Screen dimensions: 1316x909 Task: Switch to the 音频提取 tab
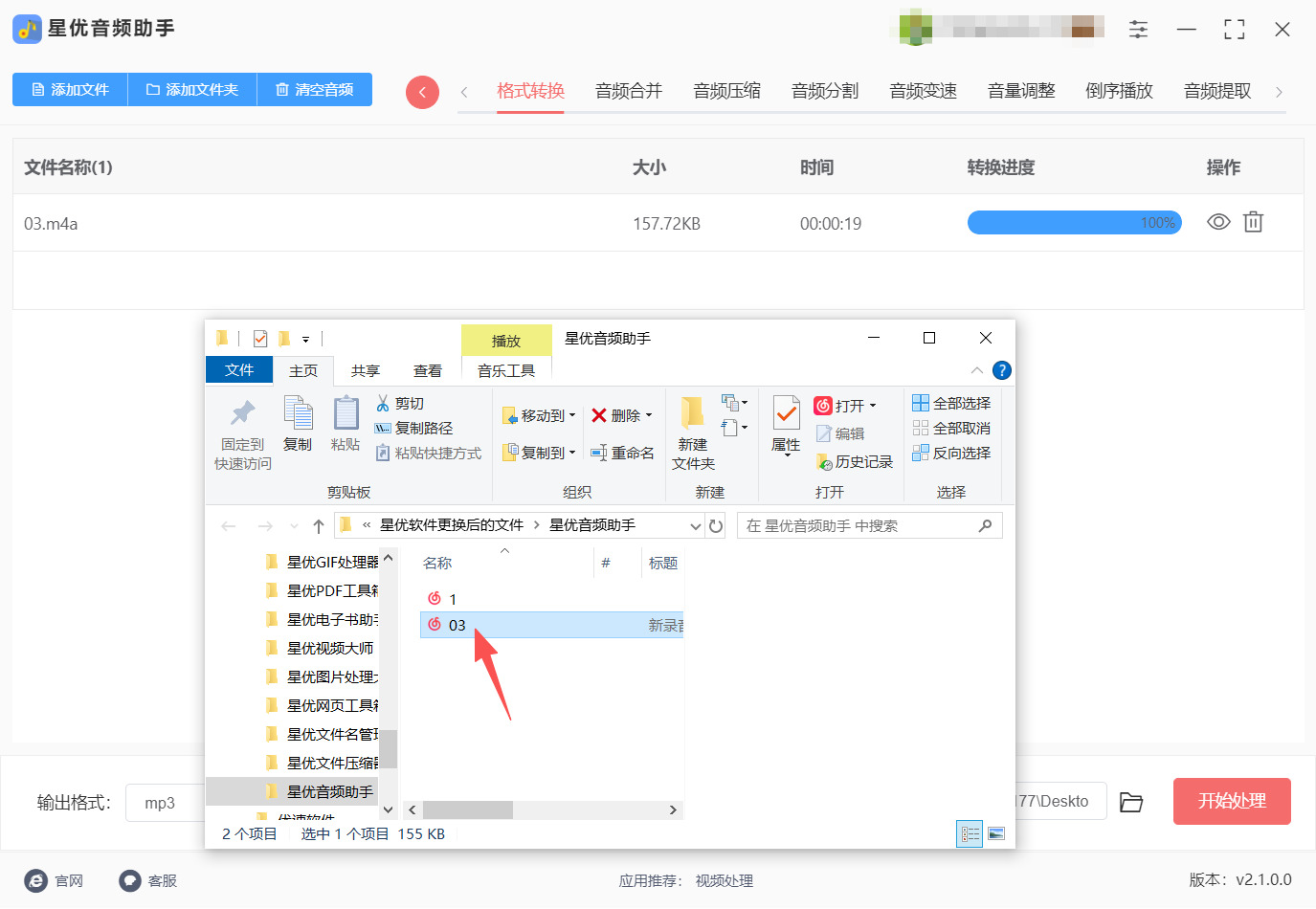click(x=1217, y=91)
